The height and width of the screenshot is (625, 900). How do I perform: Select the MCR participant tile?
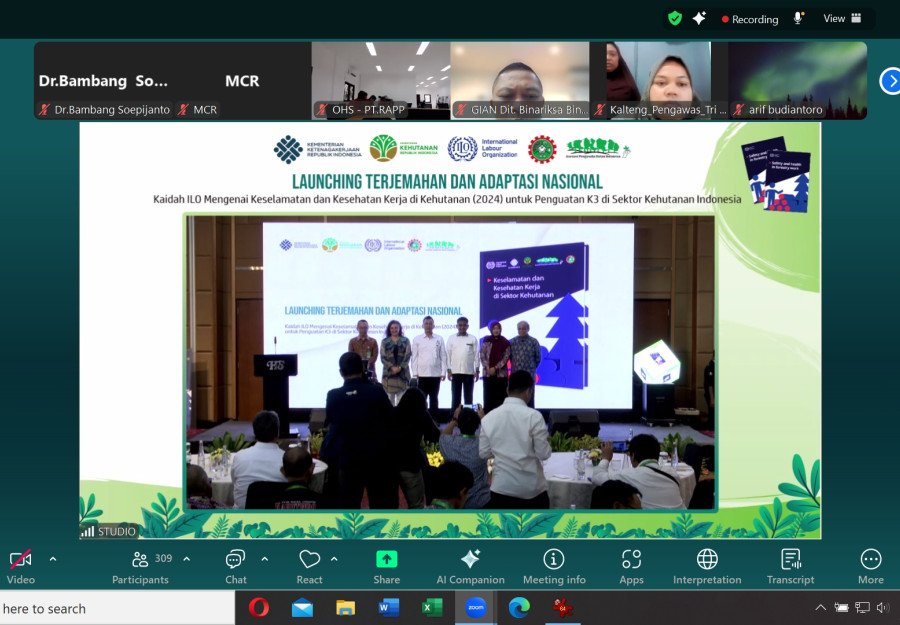click(x=242, y=80)
